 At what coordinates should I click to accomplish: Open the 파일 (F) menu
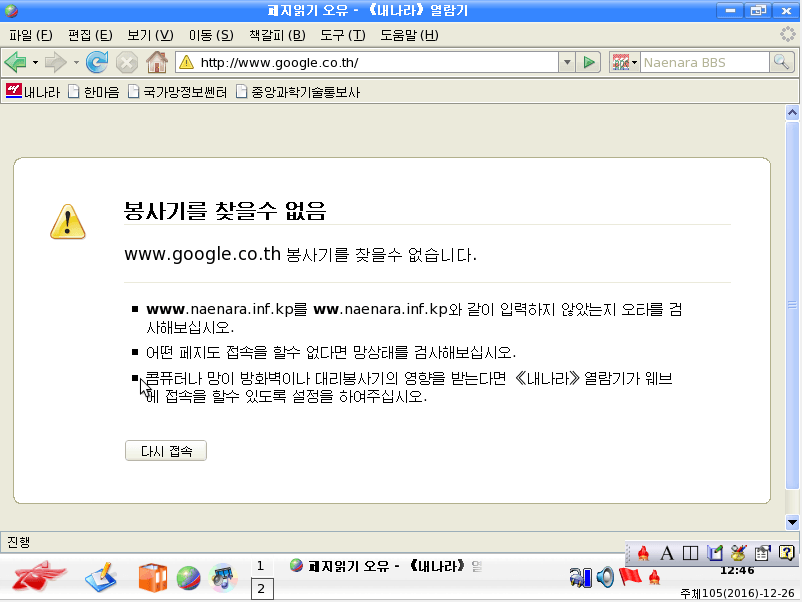pyautogui.click(x=31, y=35)
